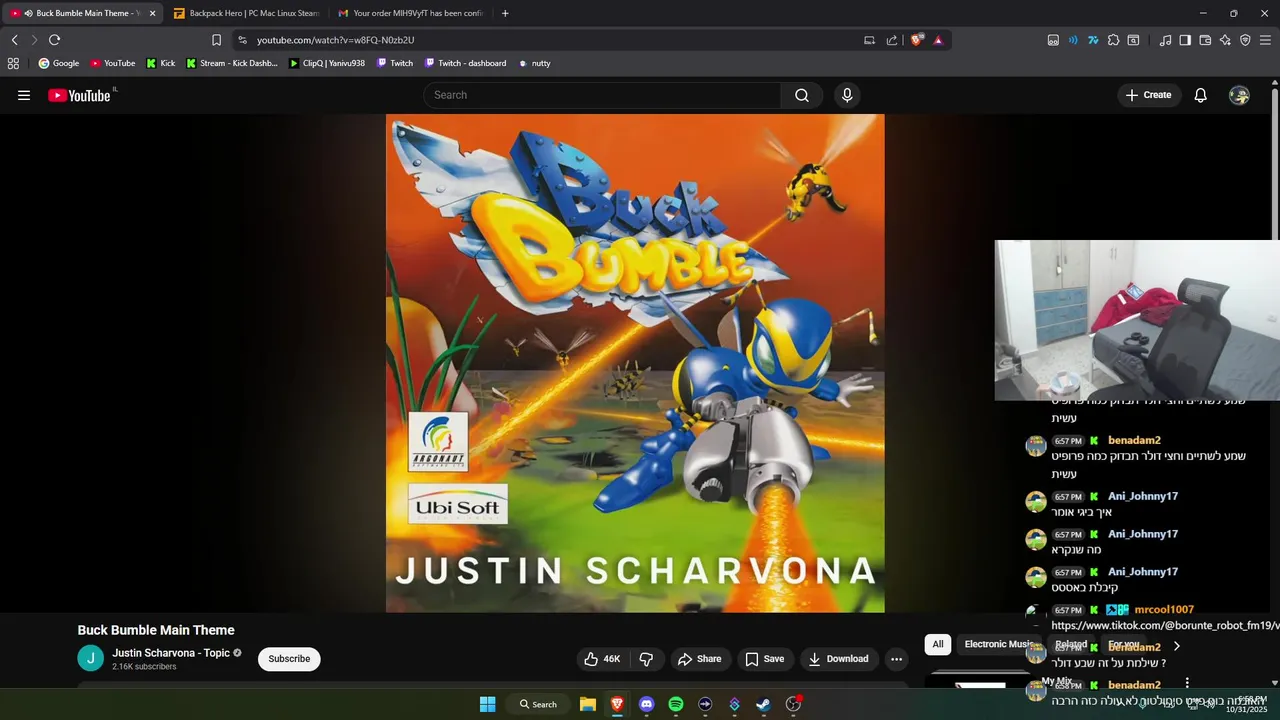Screen dimensions: 1280x720
Task: Open the Brave Shields lion icon
Action: 916,40
